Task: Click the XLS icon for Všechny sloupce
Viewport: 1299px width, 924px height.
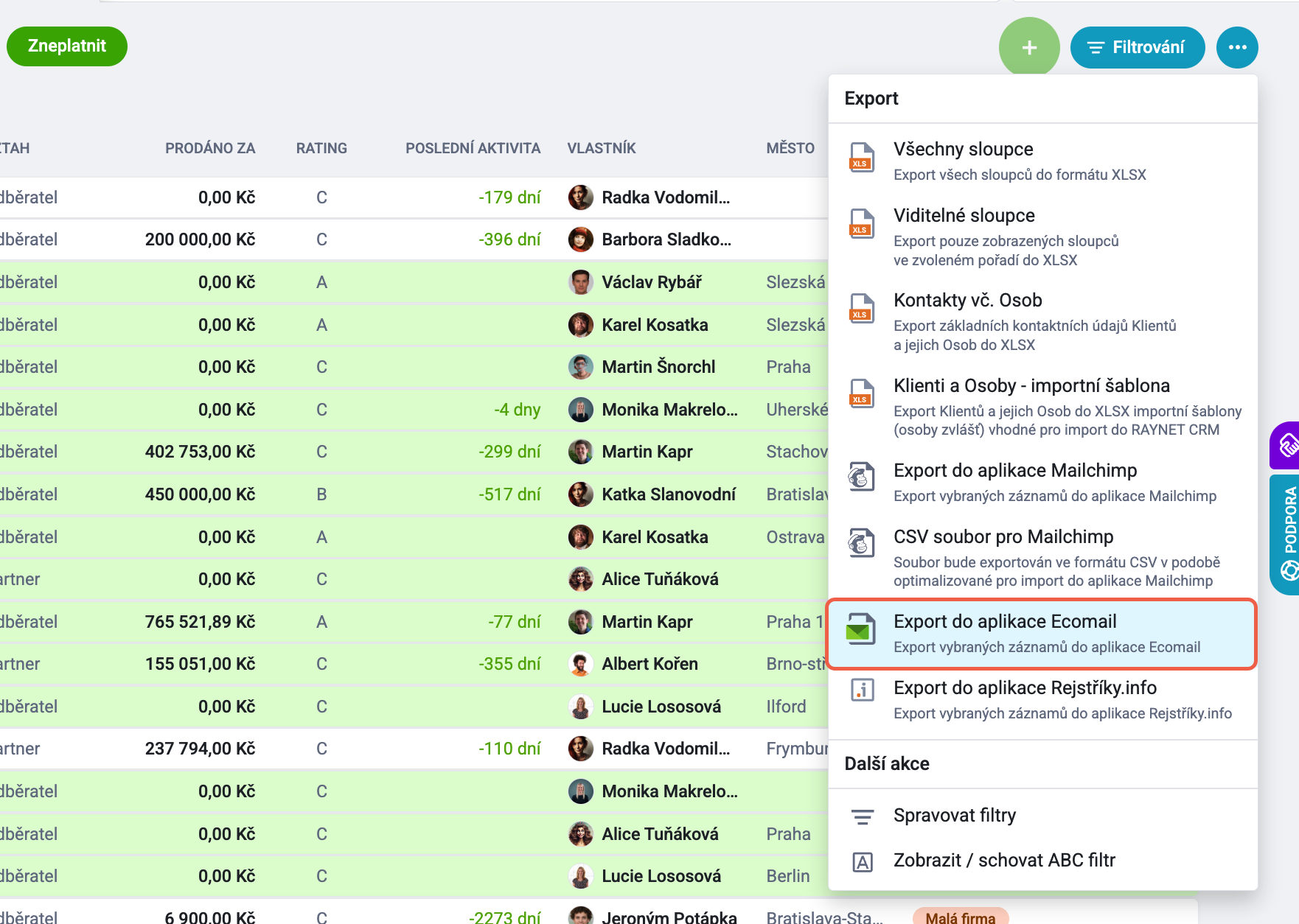Action: click(862, 158)
